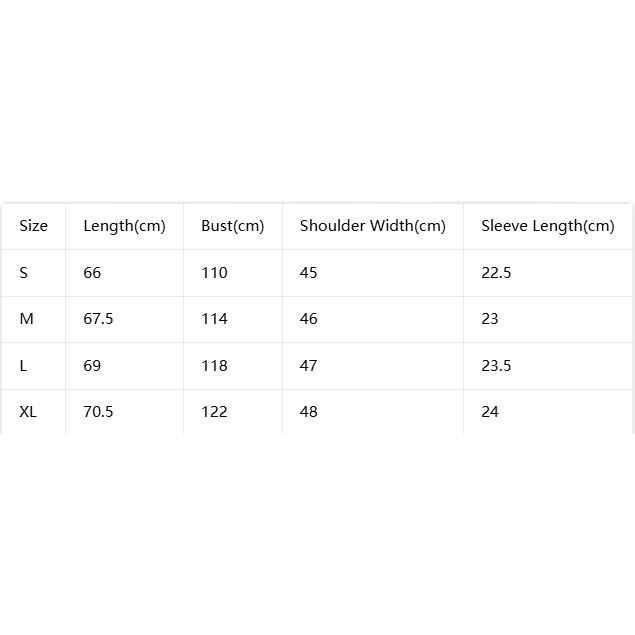Click the 118 bust cell
This screenshot has width=635, height=635.
click(214, 366)
